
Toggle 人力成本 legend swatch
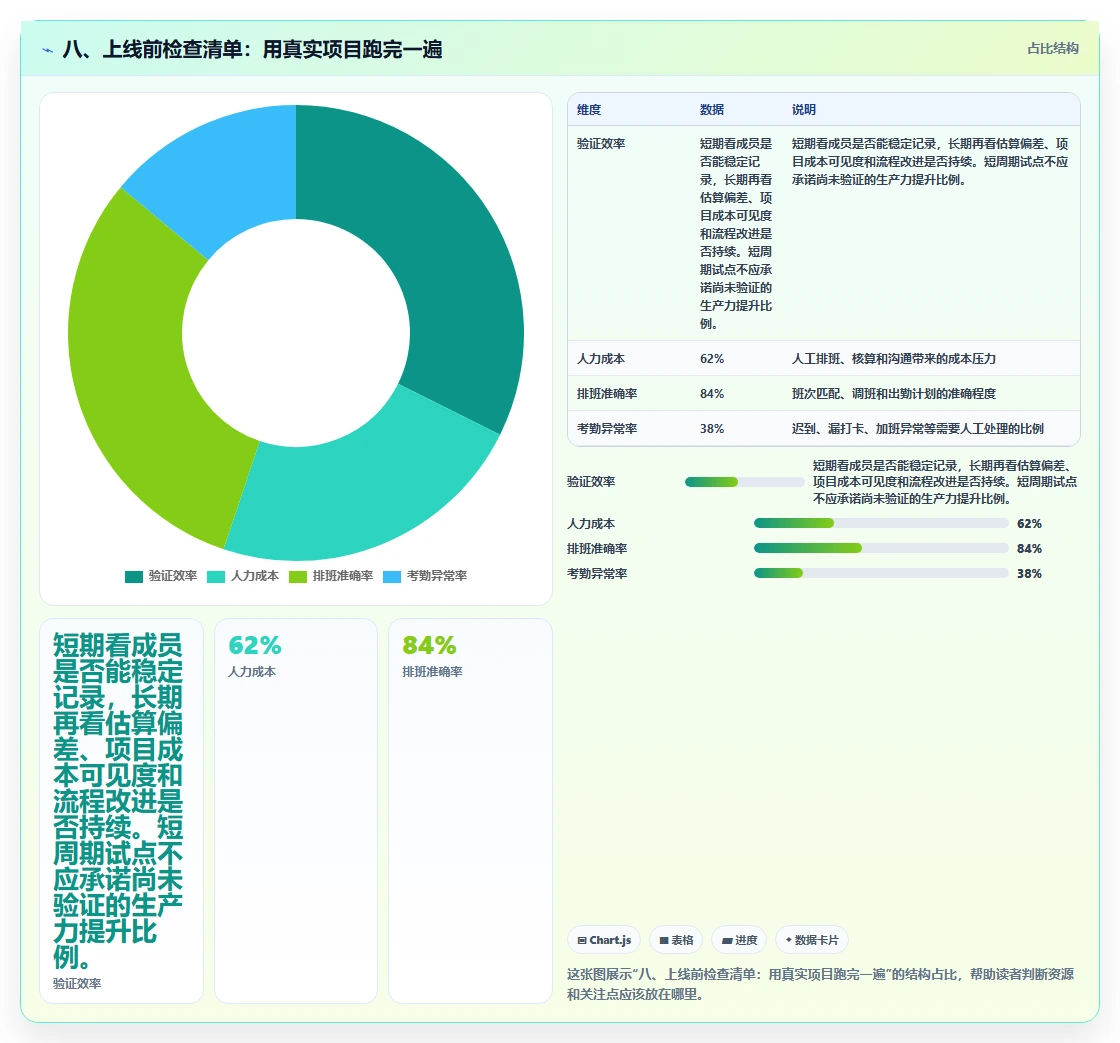(x=216, y=577)
